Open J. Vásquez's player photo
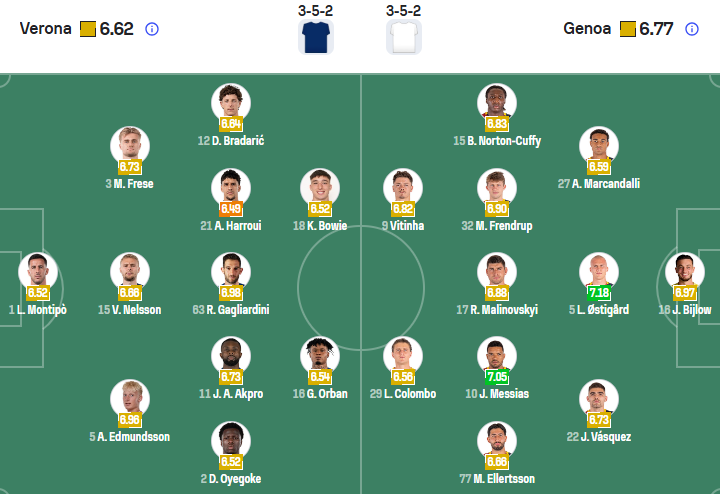Screen dimensions: 720x494 point(599,398)
